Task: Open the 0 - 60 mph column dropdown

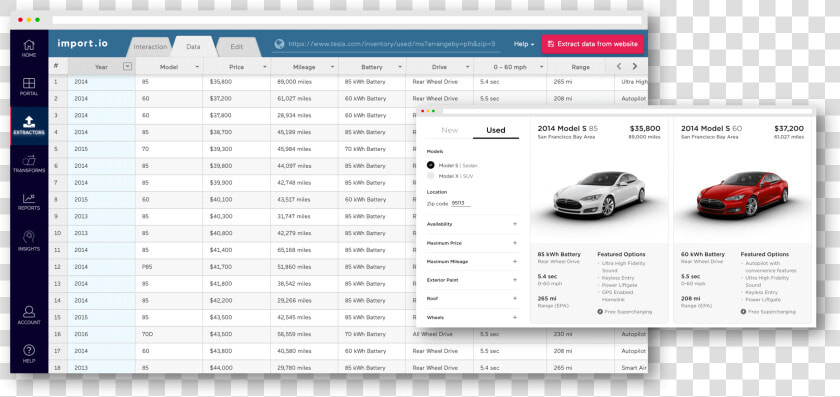Action: pos(541,67)
